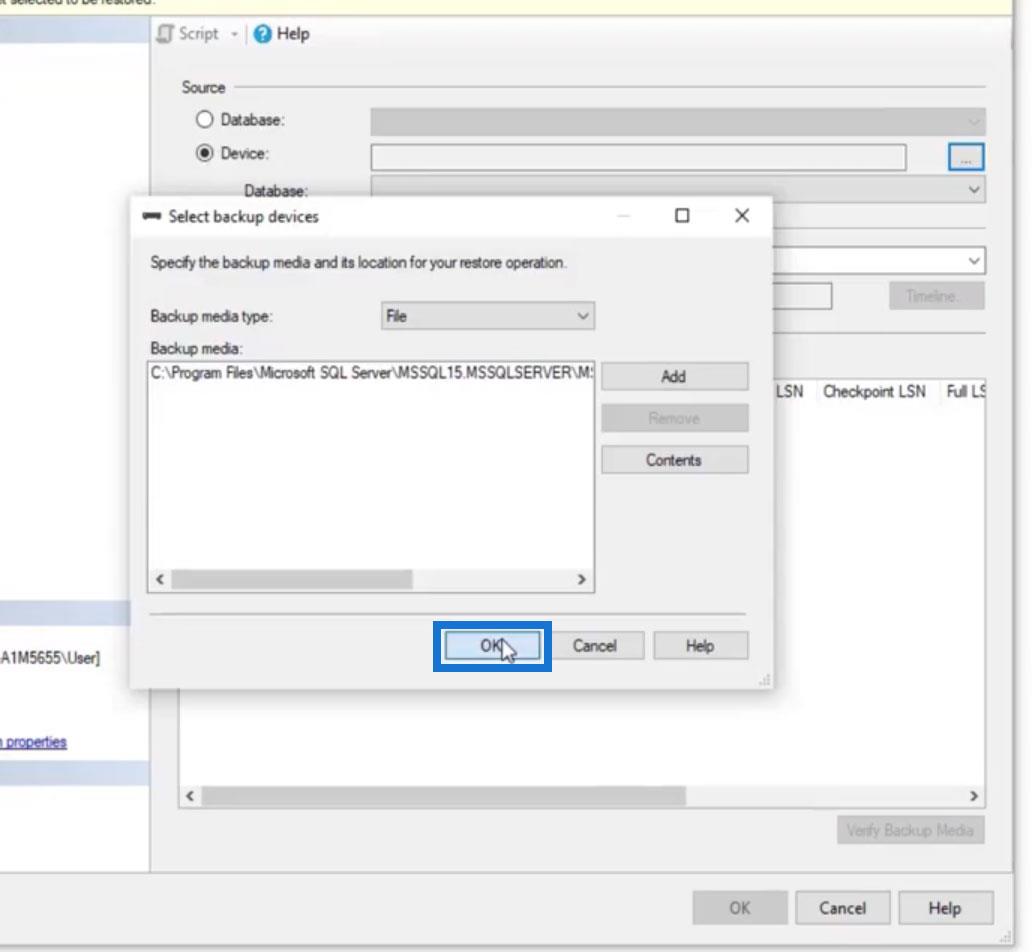
Task: Click the Script toolbar icon
Action: pos(165,34)
